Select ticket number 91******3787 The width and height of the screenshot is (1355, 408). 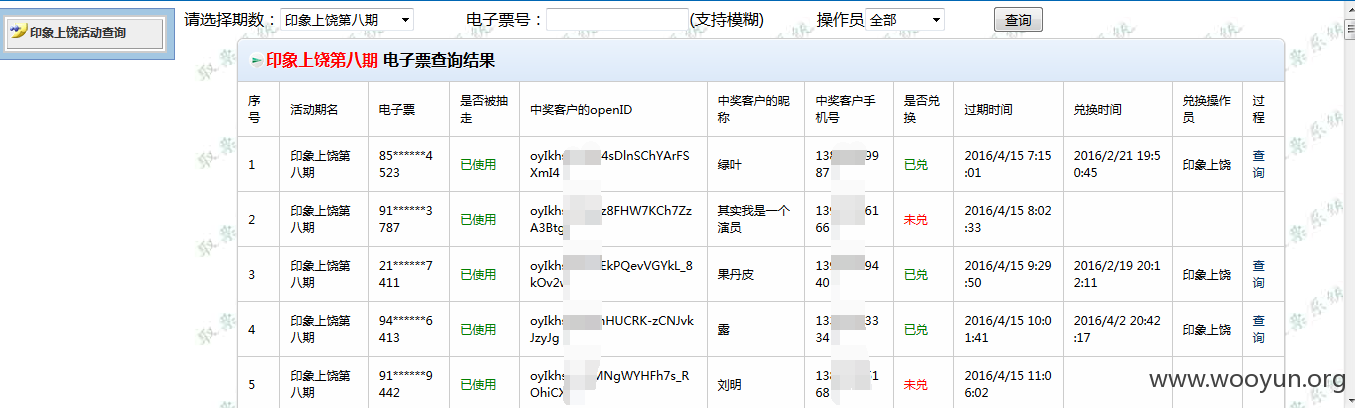[406, 219]
